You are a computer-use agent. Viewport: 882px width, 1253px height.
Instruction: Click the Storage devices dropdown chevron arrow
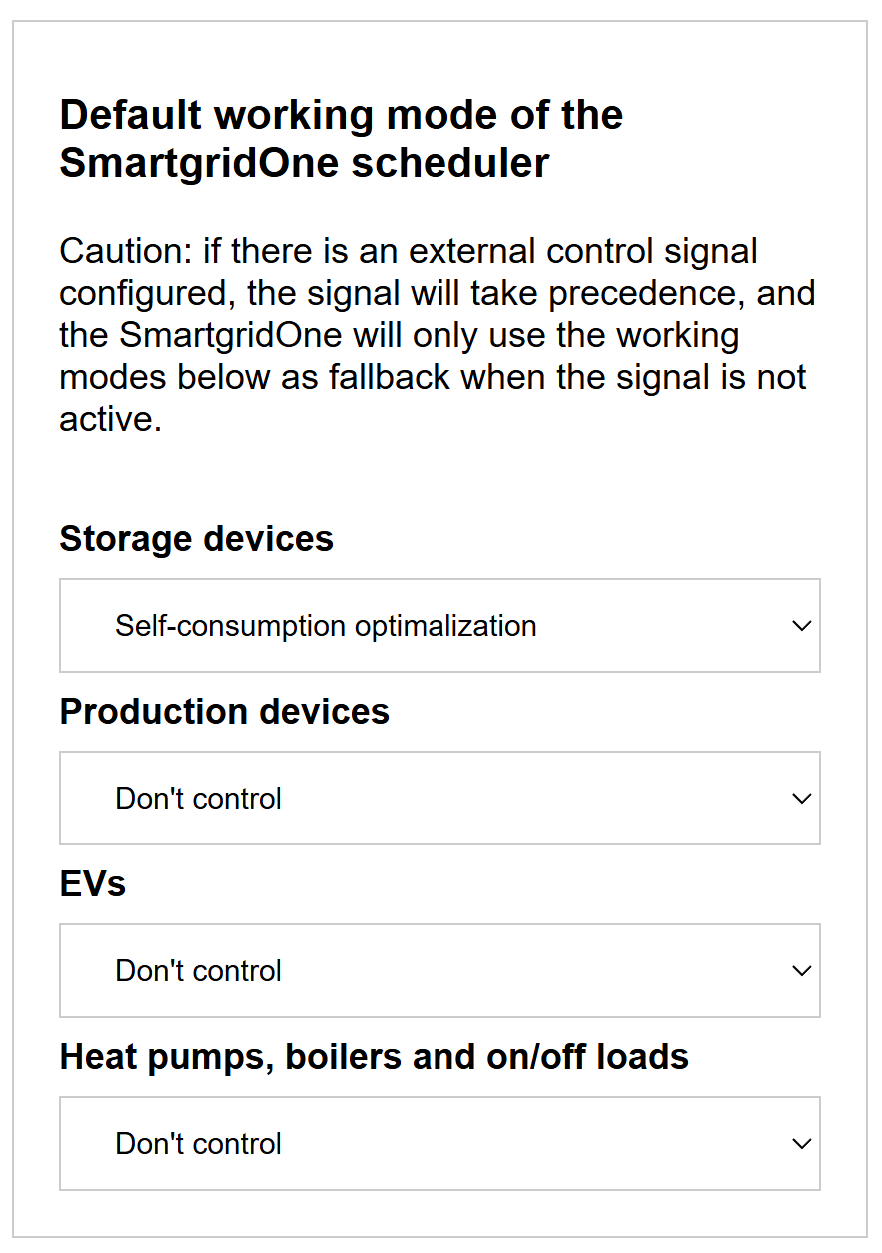[x=801, y=626]
